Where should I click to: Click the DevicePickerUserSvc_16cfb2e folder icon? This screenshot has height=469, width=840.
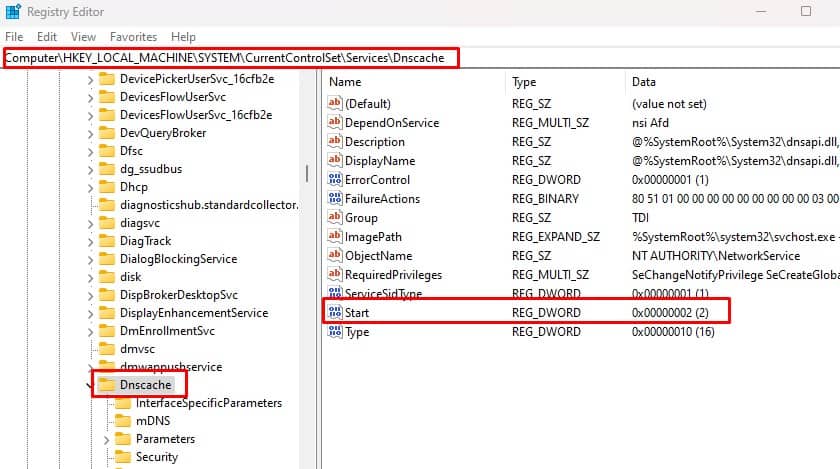tap(107, 79)
